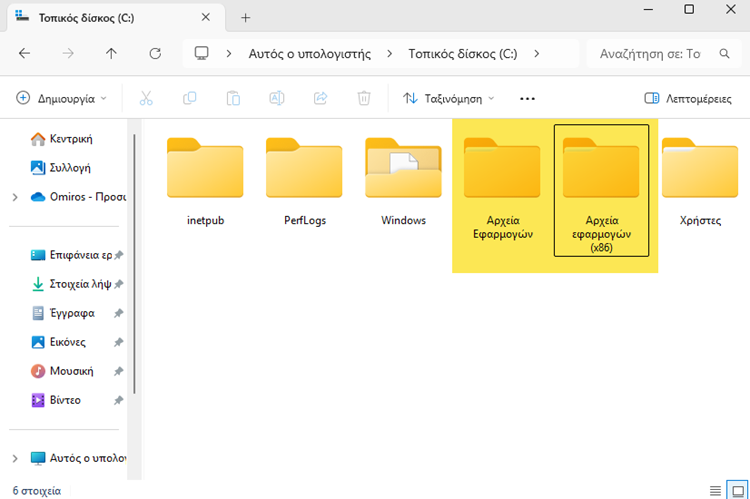Viewport: 750px width, 499px height.
Task: Click the 6 στοιχεία status text
Action: click(x=37, y=491)
